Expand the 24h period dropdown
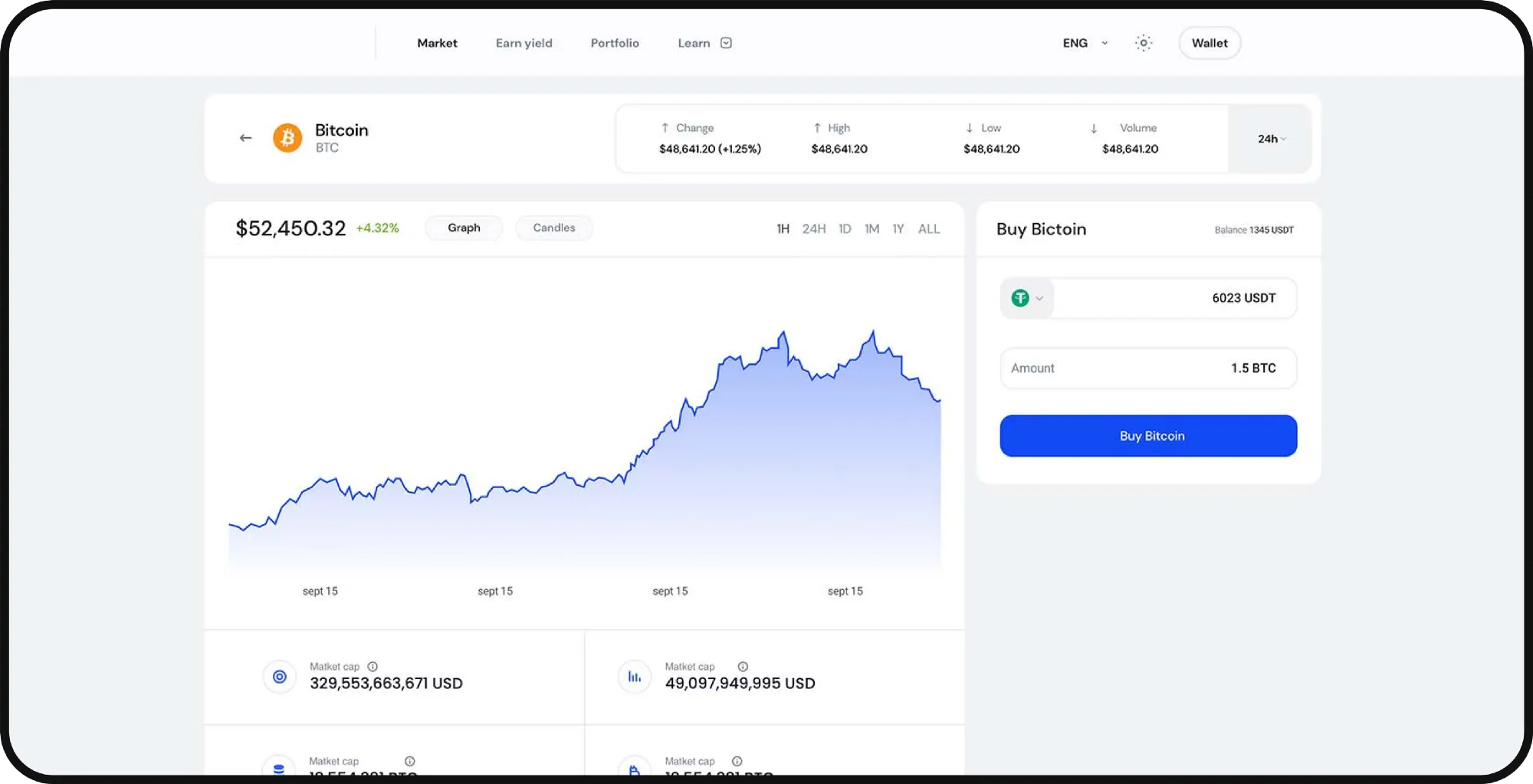The height and width of the screenshot is (784, 1533). coord(1271,139)
